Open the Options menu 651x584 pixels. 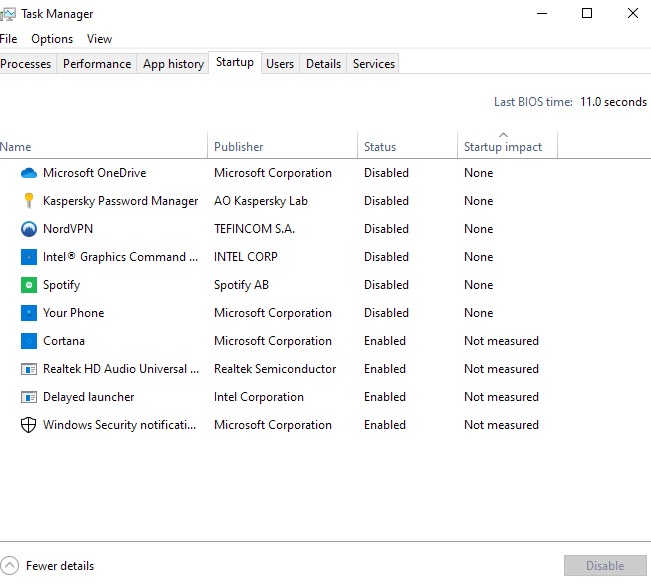pyautogui.click(x=52, y=39)
